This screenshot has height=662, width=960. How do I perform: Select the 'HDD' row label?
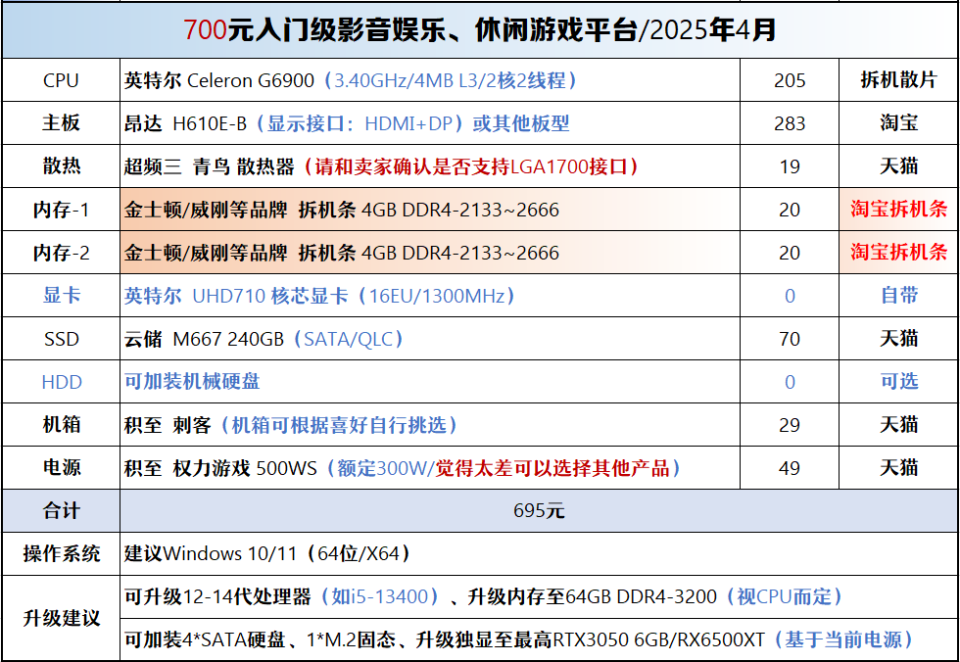[61, 382]
